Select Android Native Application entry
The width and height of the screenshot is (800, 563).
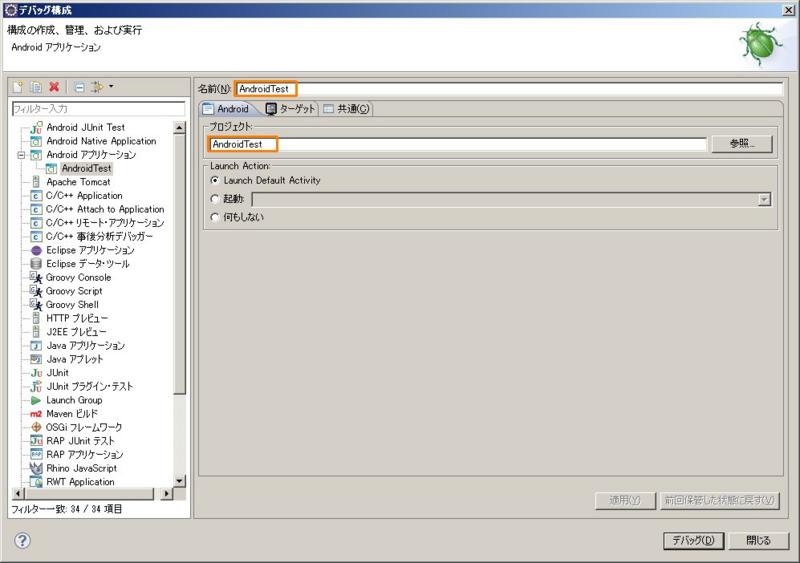click(101, 141)
